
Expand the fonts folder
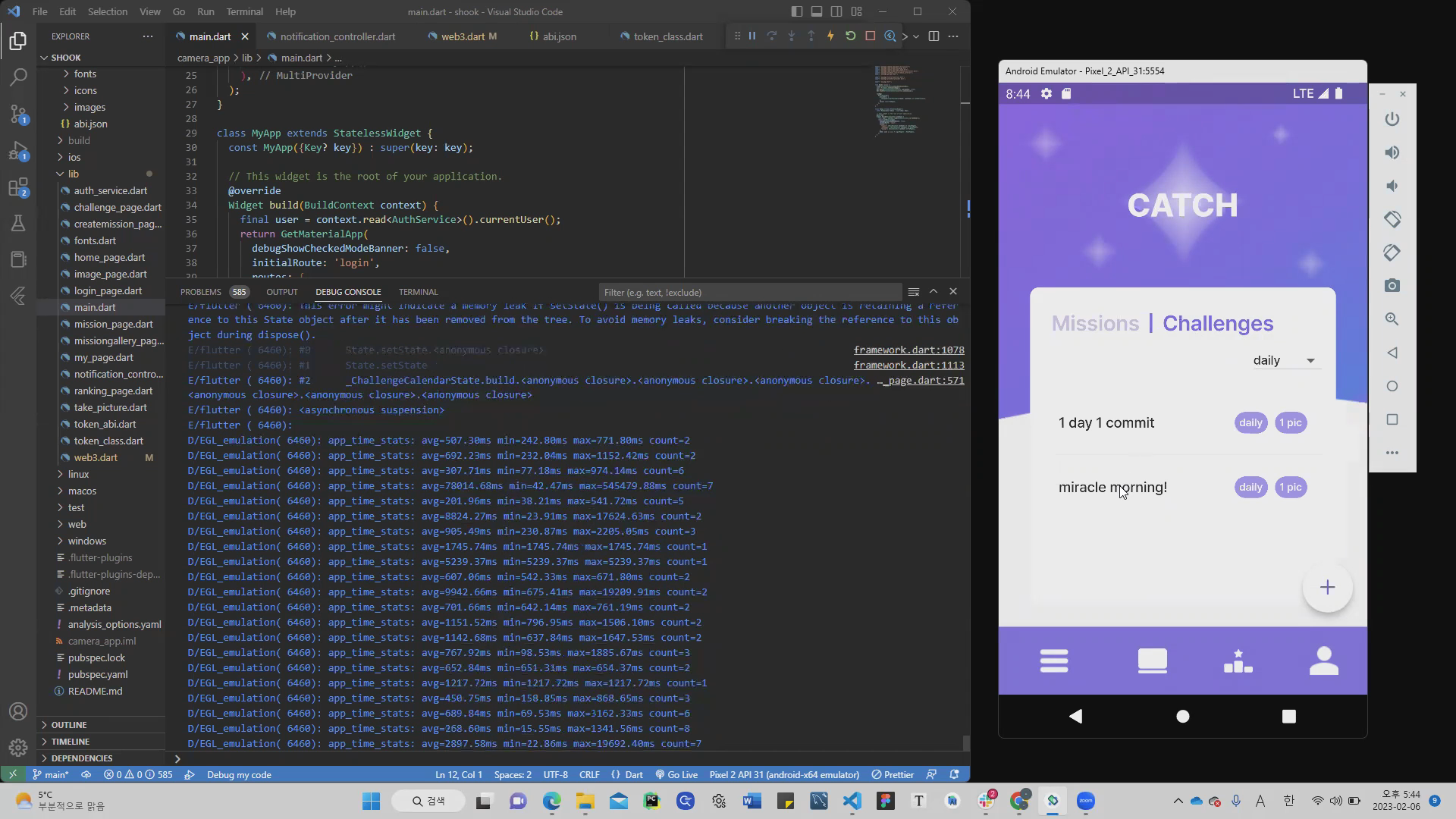click(85, 74)
